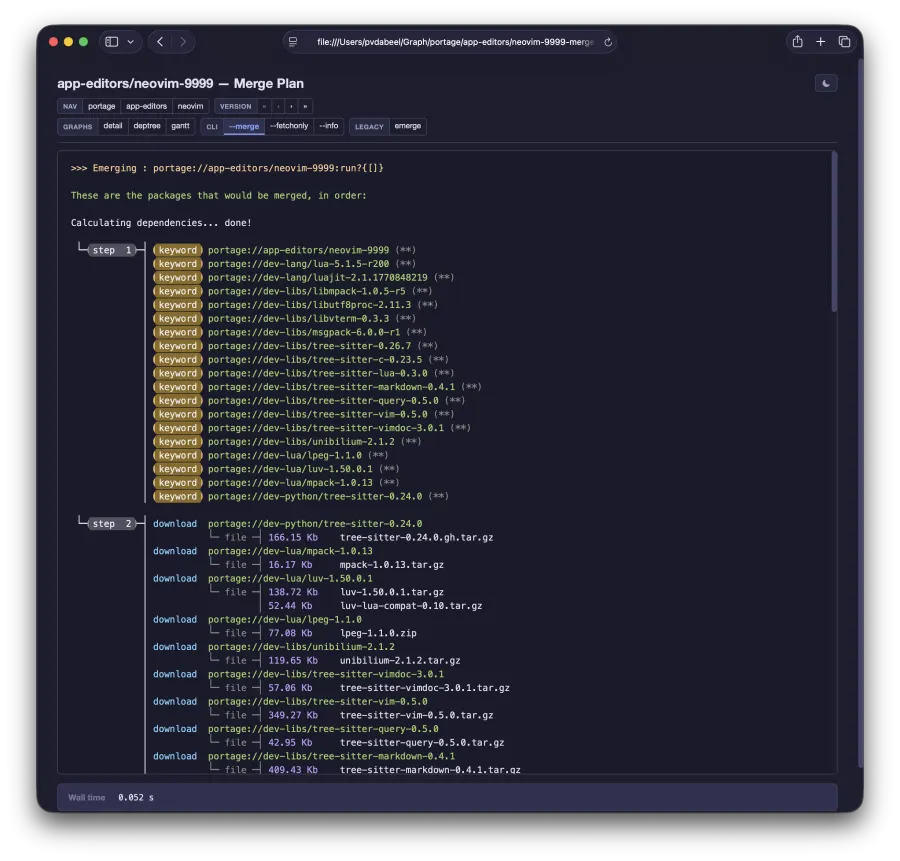Click keyword badge beside dev-lua/mpack-1.0.13
This screenshot has height=861, width=900.
click(x=178, y=483)
